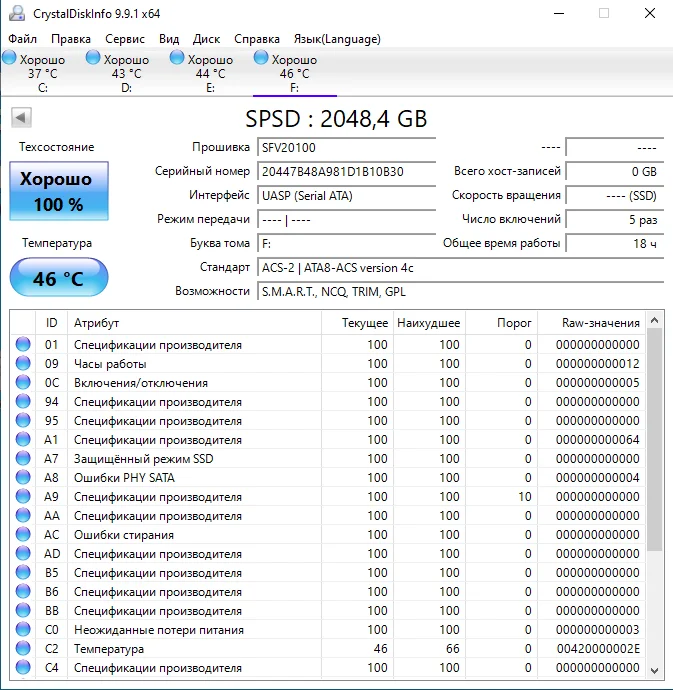Click the status orb for attribute BB
Viewport: 673px width, 690px height.
[x=23, y=610]
